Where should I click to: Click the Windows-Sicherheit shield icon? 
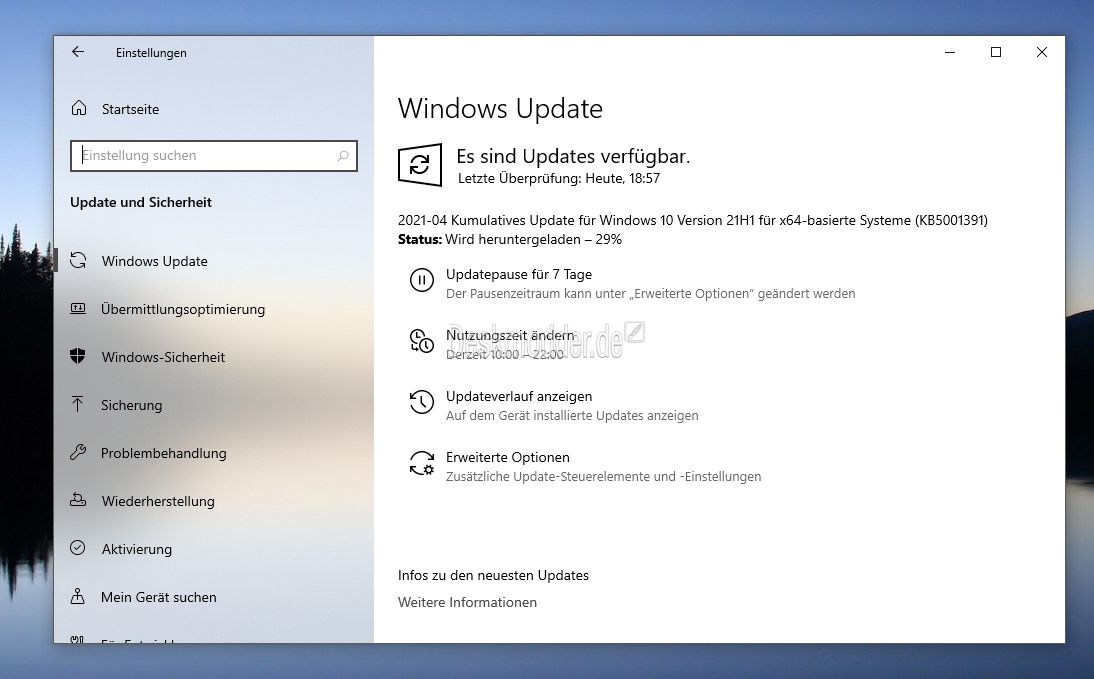77,357
